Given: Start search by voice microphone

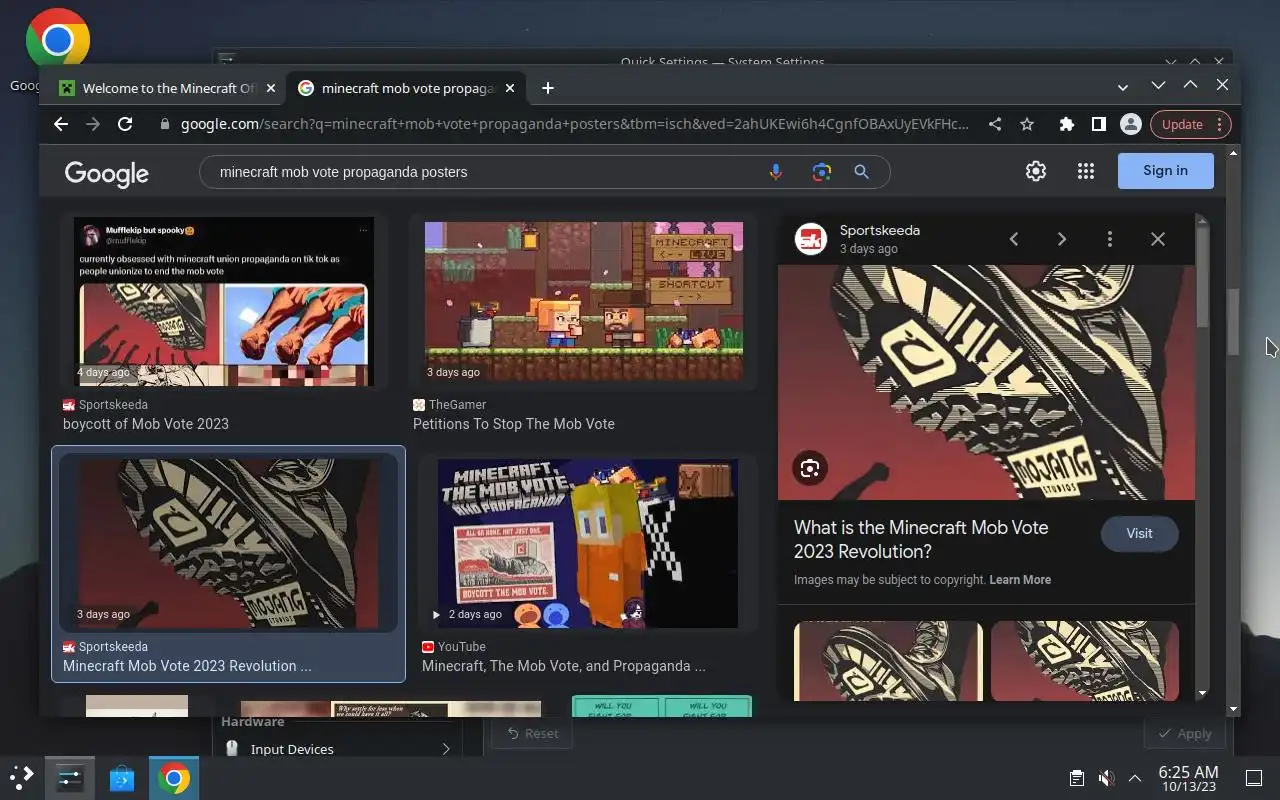Looking at the screenshot, I should [x=775, y=172].
